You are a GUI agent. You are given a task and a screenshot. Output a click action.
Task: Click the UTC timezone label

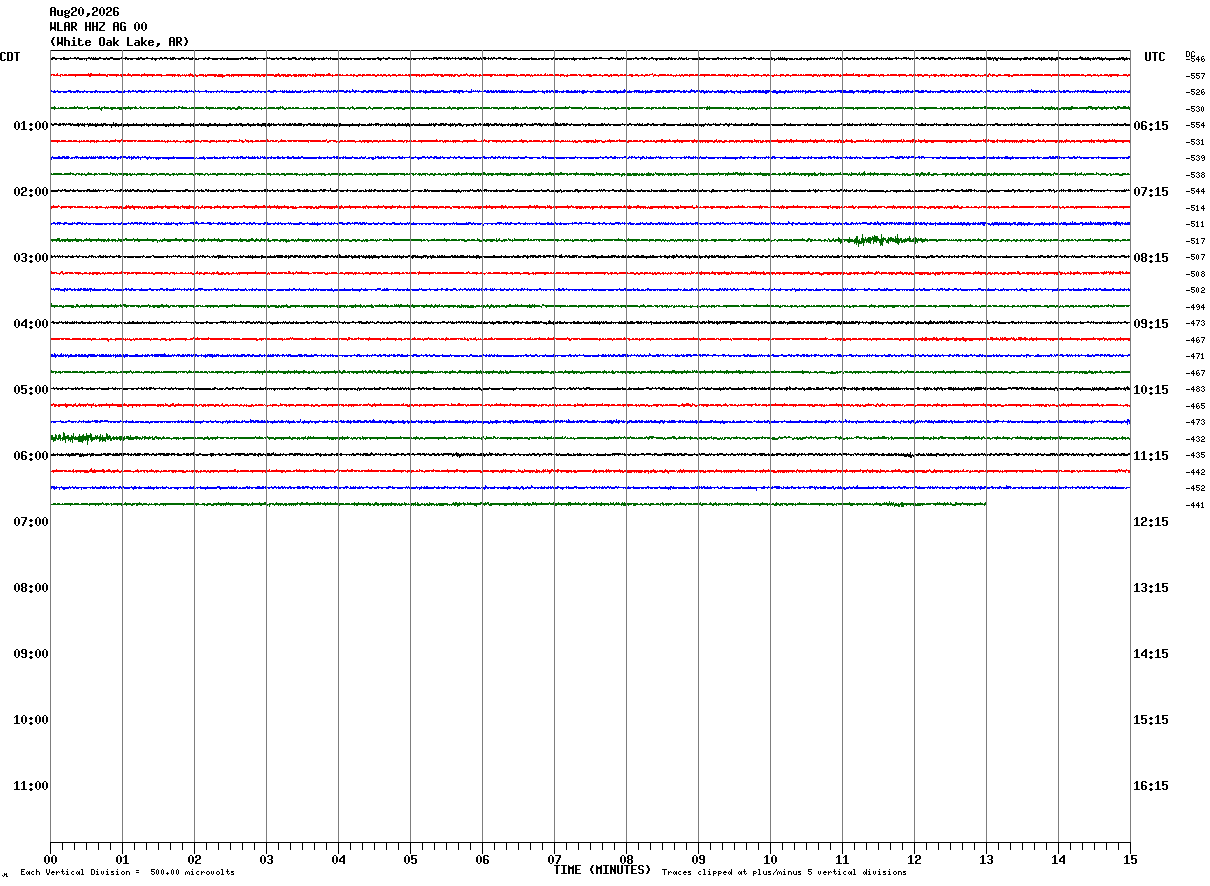[x=1155, y=57]
